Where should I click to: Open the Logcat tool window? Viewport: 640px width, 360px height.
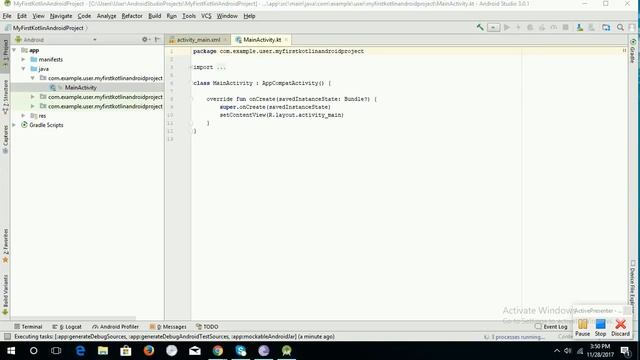67,327
